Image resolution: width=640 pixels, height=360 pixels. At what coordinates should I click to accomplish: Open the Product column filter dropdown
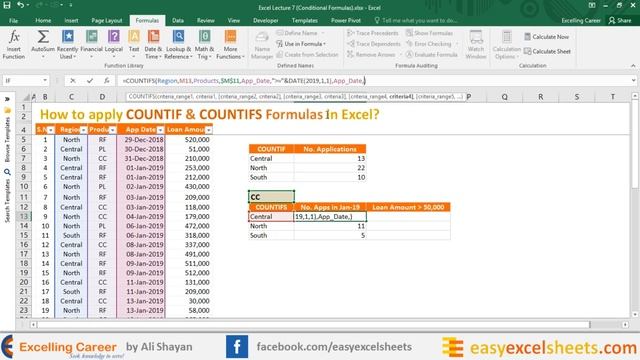[113, 130]
